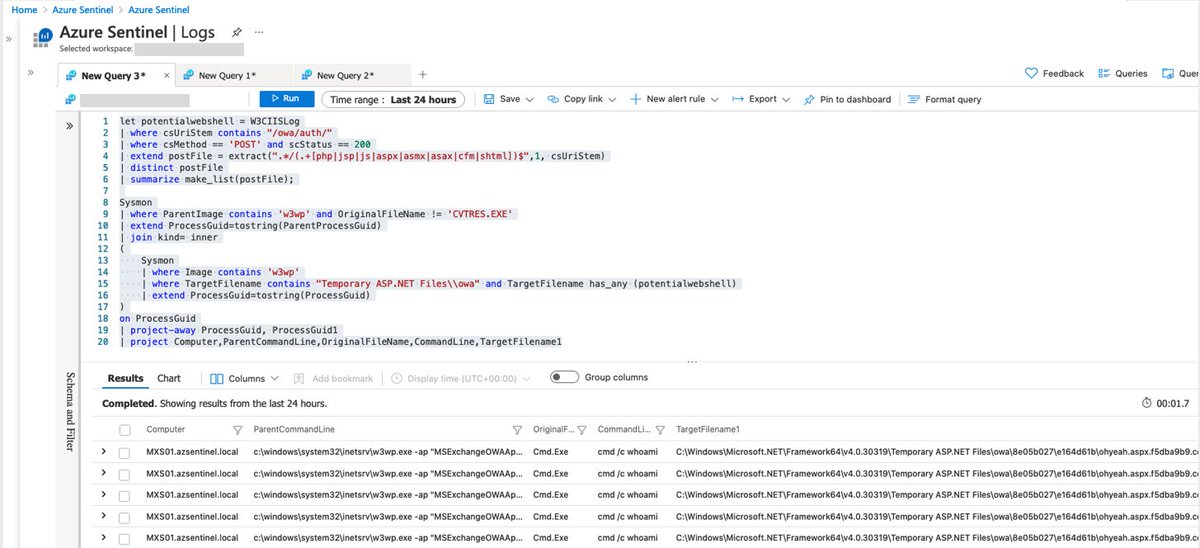Image resolution: width=1200 pixels, height=548 pixels.
Task: Expand the fifth result row
Action: click(x=103, y=537)
